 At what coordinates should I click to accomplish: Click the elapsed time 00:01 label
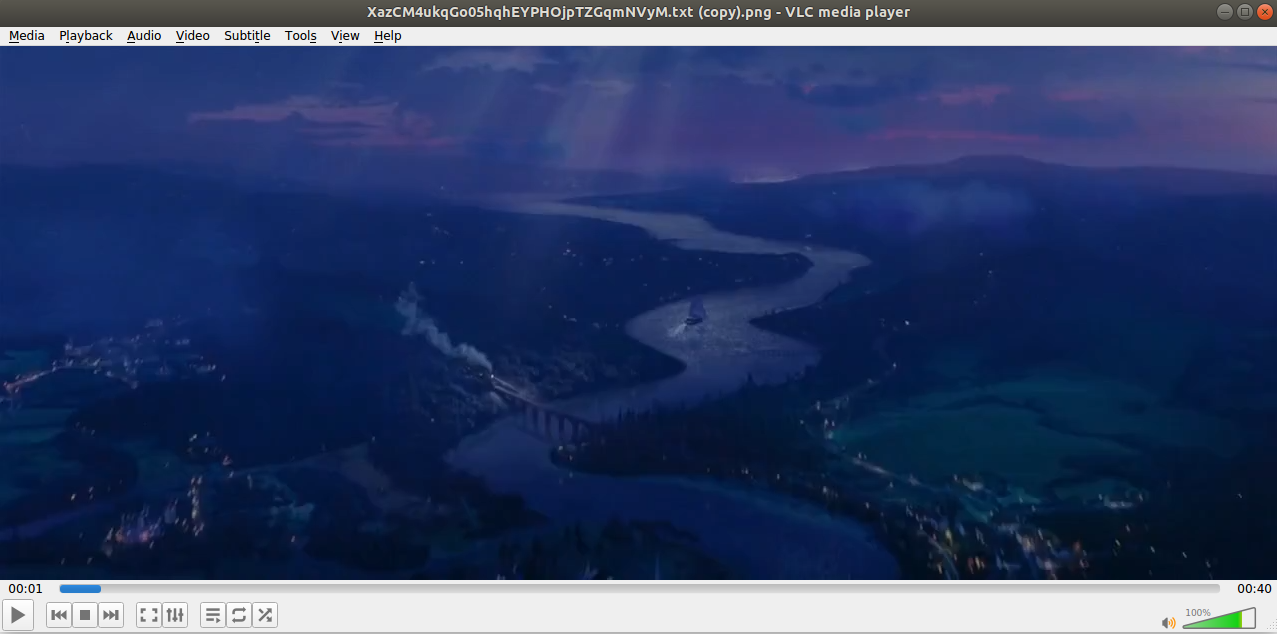[26, 589]
